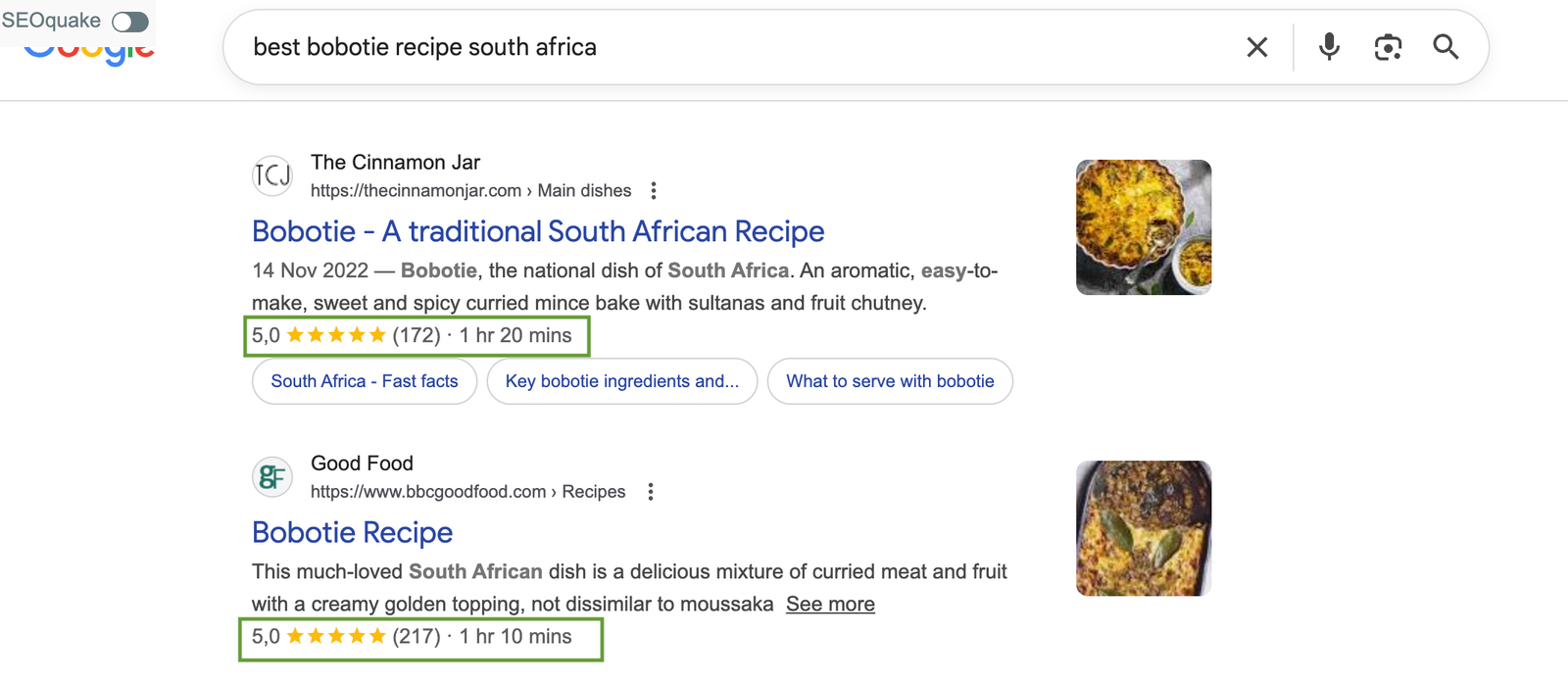Image resolution: width=1568 pixels, height=683 pixels.
Task: Start voice search with microphone icon
Action: 1329,47
